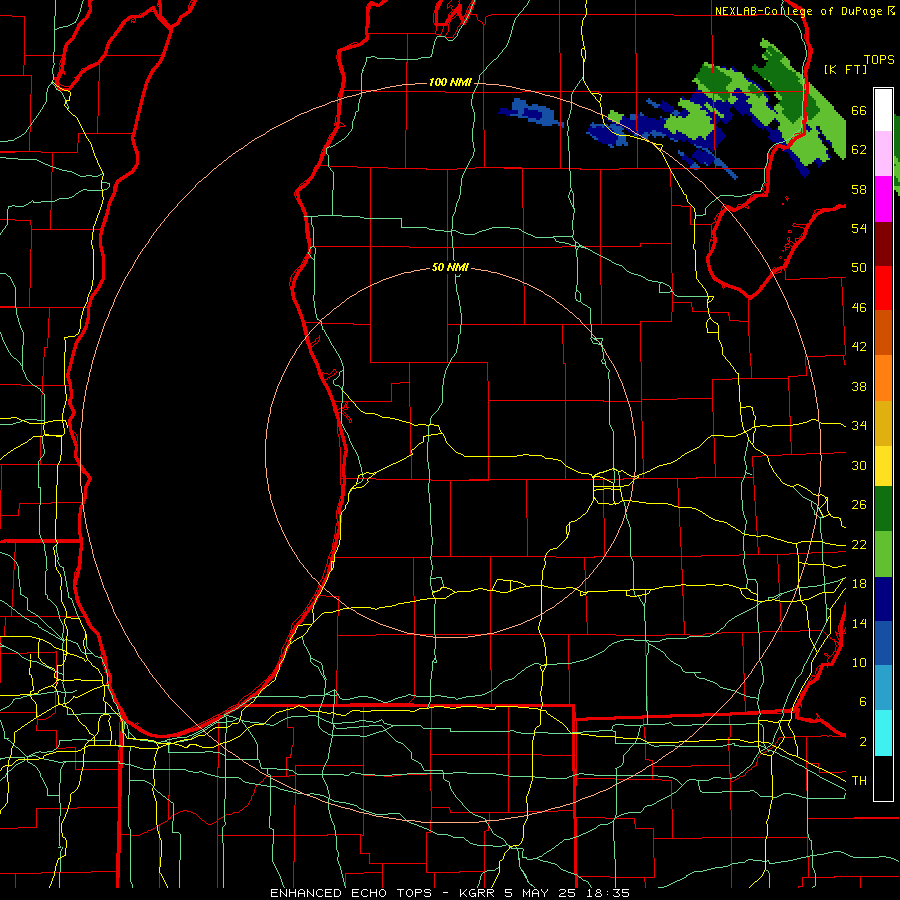This screenshot has width=900, height=900.
Task: Click the 6 legend value
Action: click(x=862, y=701)
